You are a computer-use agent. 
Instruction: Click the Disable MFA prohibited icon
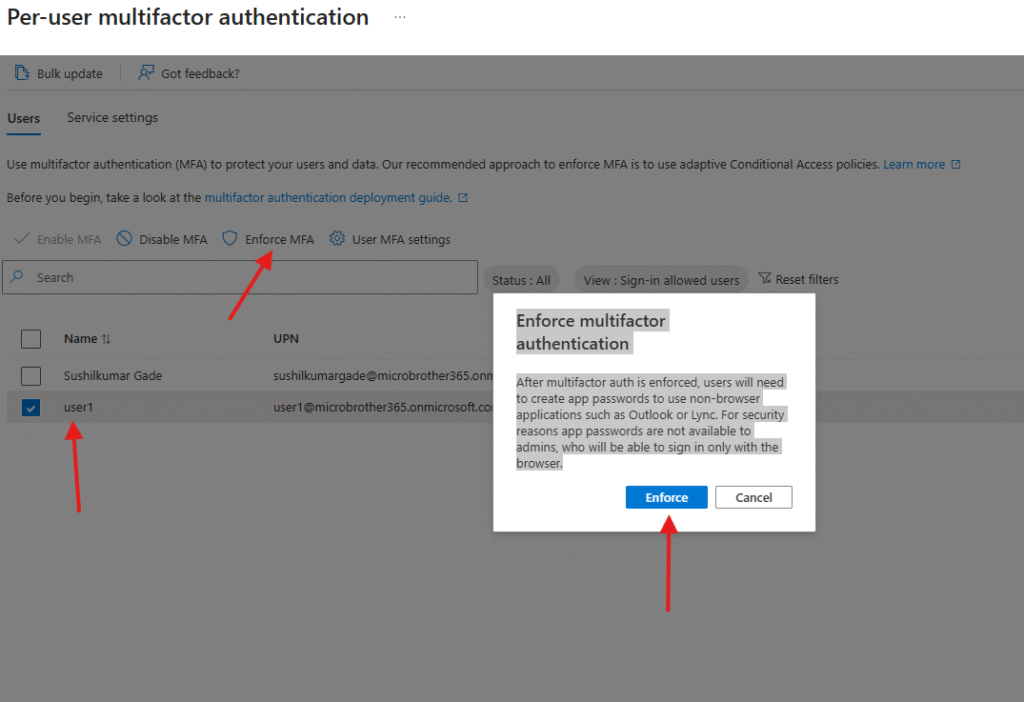pyautogui.click(x=124, y=239)
